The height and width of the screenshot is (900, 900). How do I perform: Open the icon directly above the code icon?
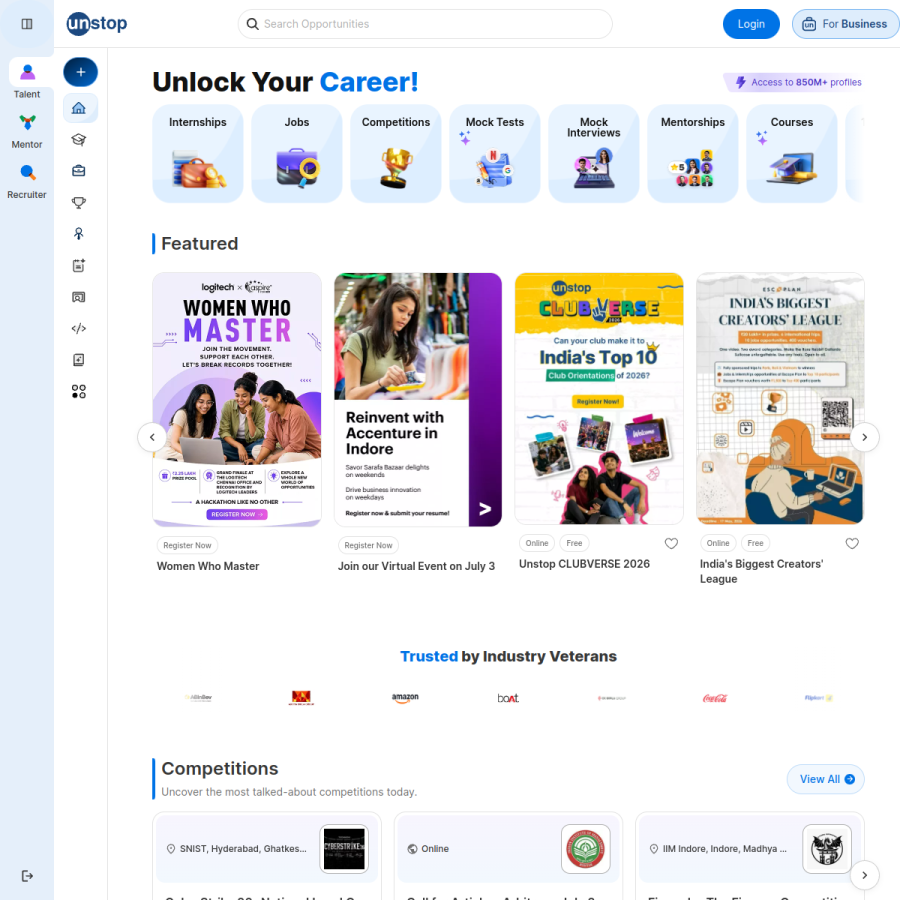click(79, 297)
